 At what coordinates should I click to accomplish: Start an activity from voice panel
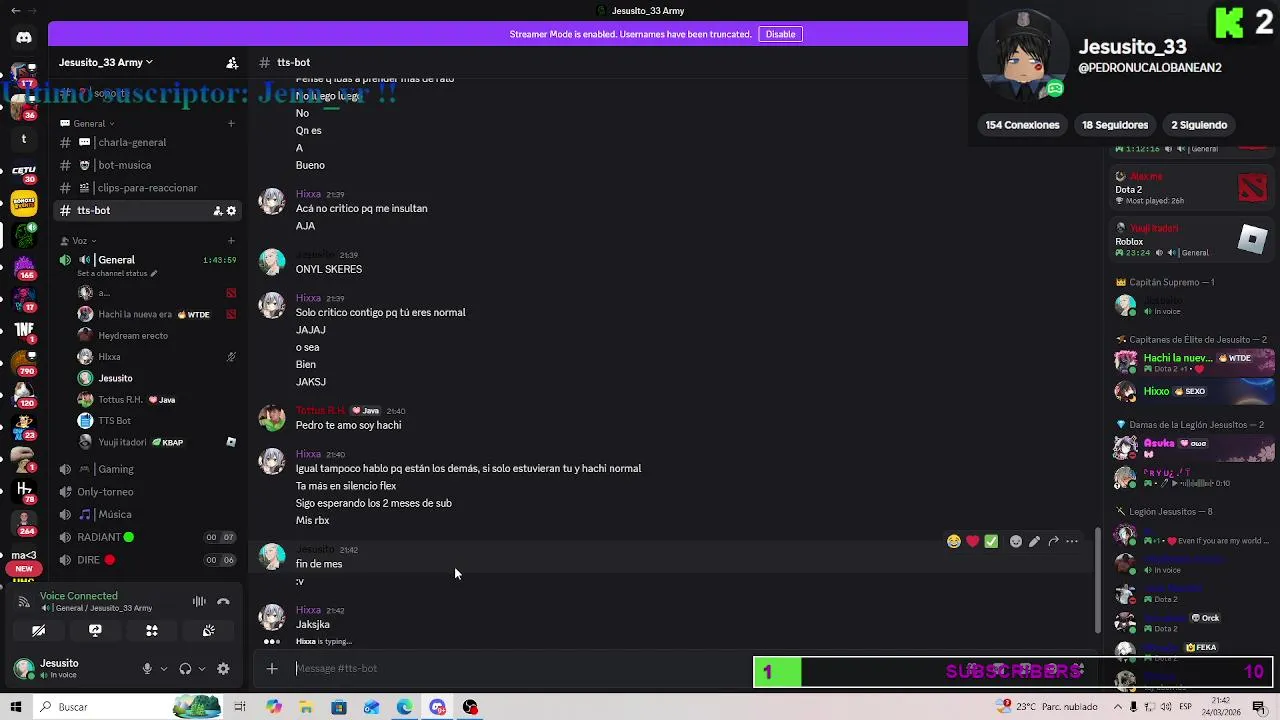point(152,631)
